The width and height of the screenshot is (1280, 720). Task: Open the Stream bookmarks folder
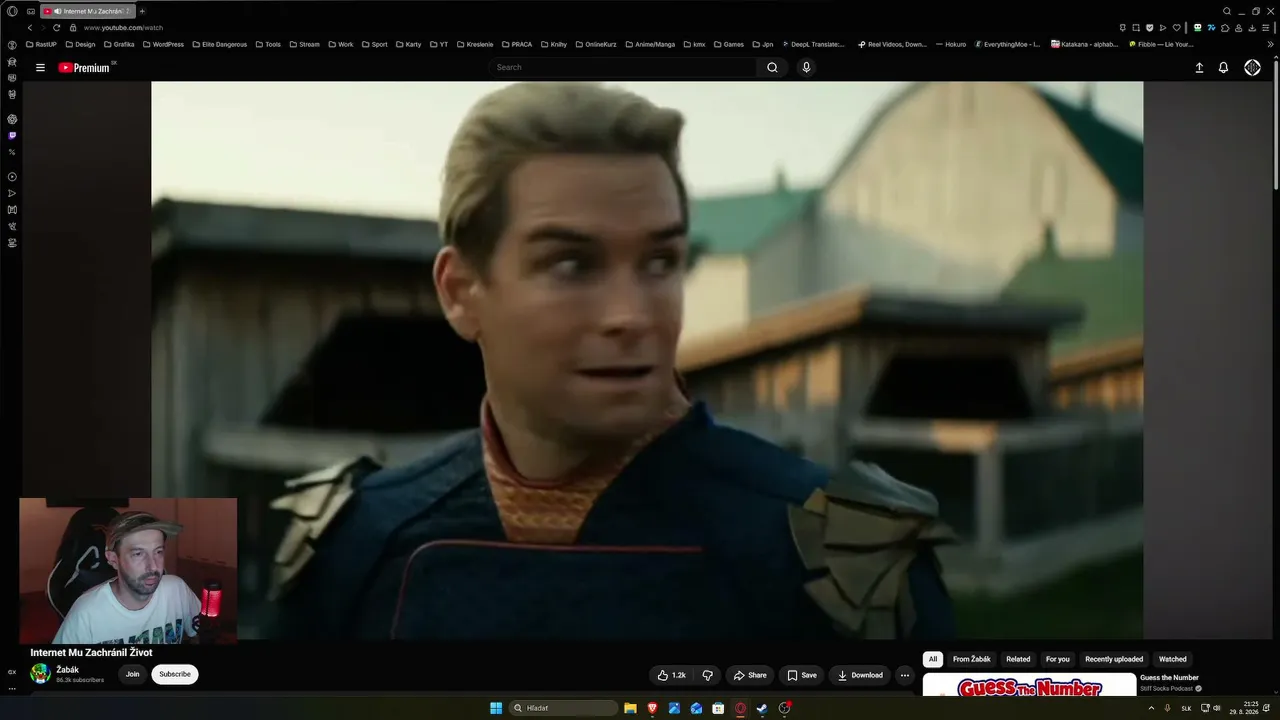pos(304,44)
